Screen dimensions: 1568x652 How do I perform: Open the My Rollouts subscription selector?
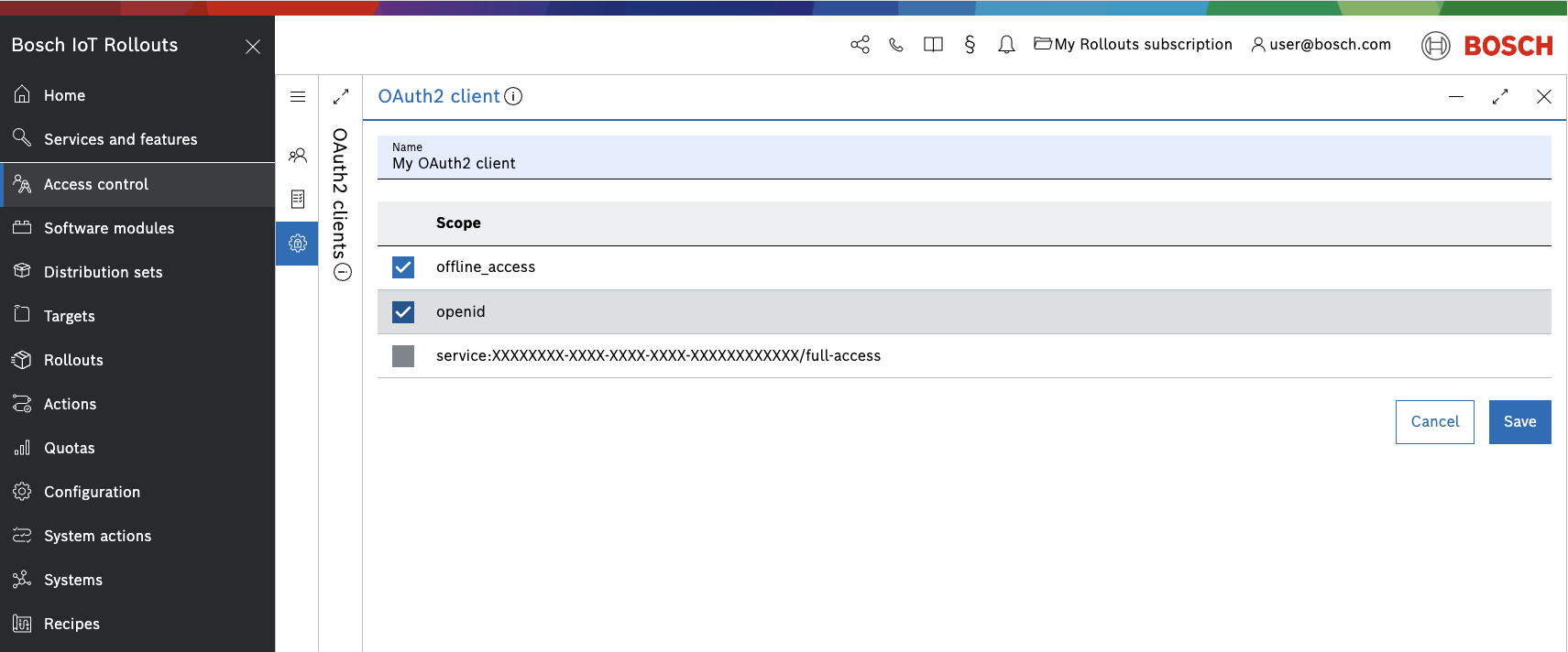[x=1133, y=45]
